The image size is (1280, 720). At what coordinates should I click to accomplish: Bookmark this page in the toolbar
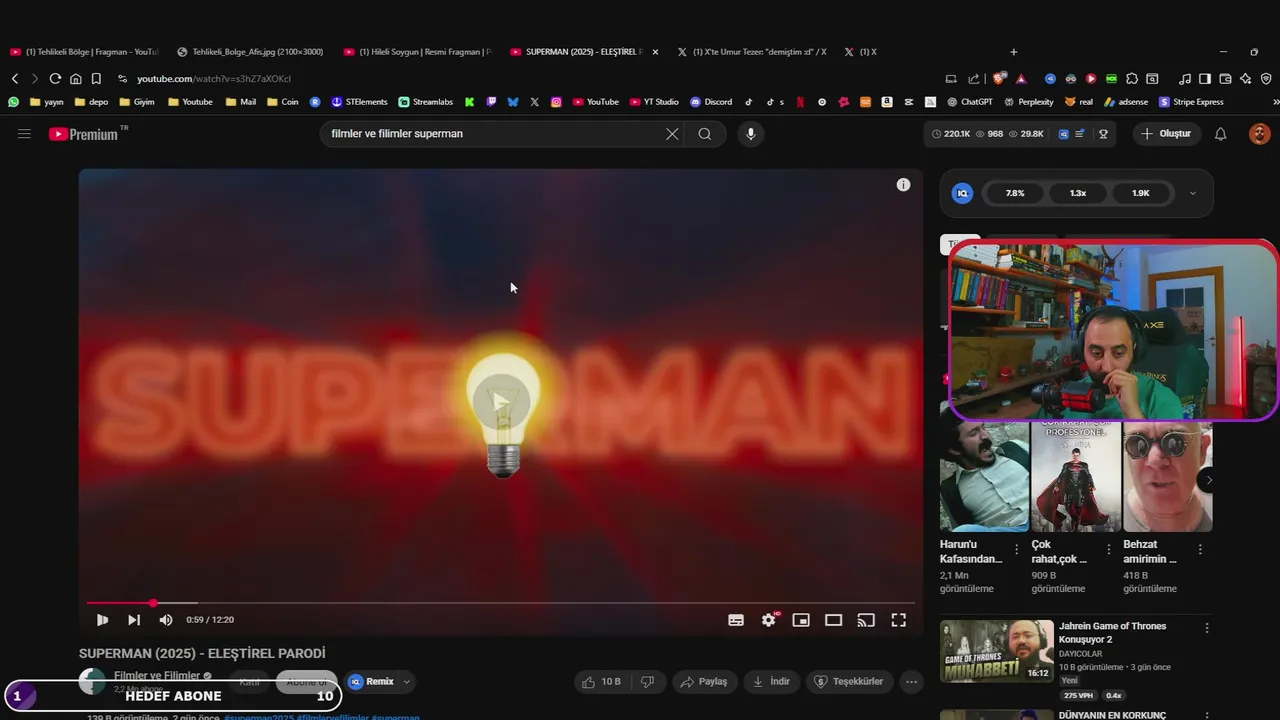[96, 79]
